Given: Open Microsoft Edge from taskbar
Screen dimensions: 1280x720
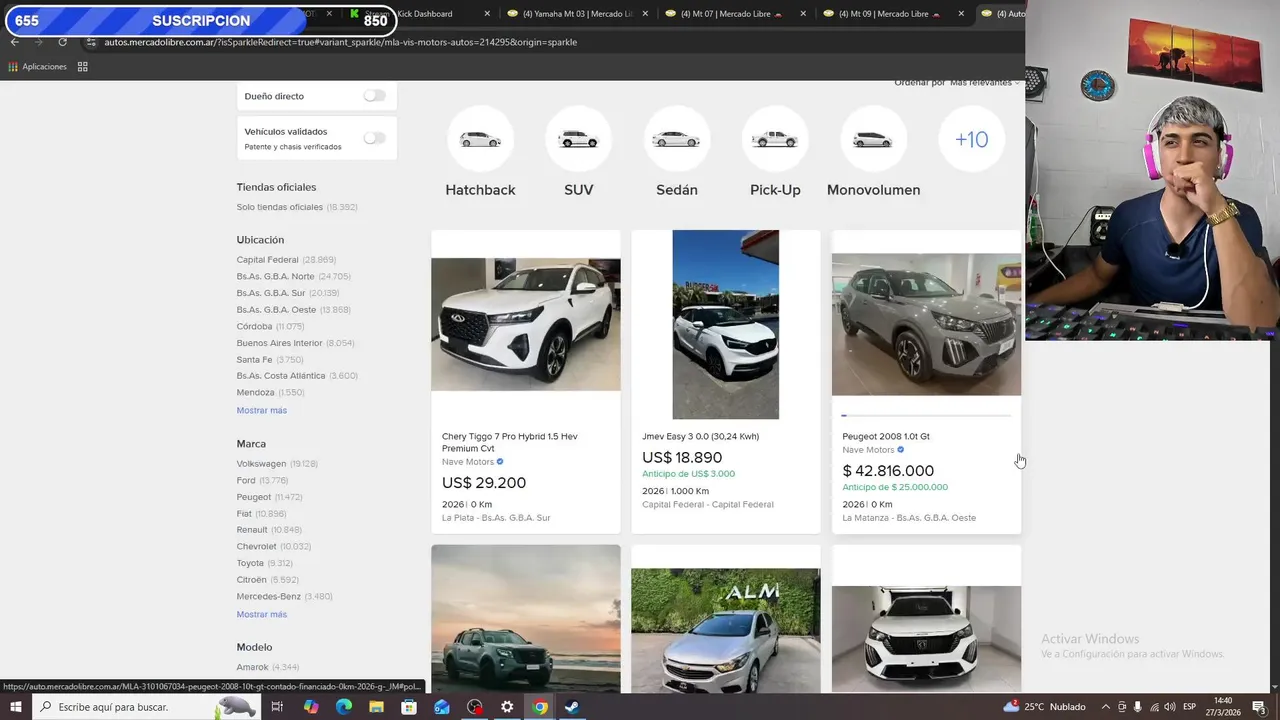Looking at the screenshot, I should pyautogui.click(x=344, y=707).
